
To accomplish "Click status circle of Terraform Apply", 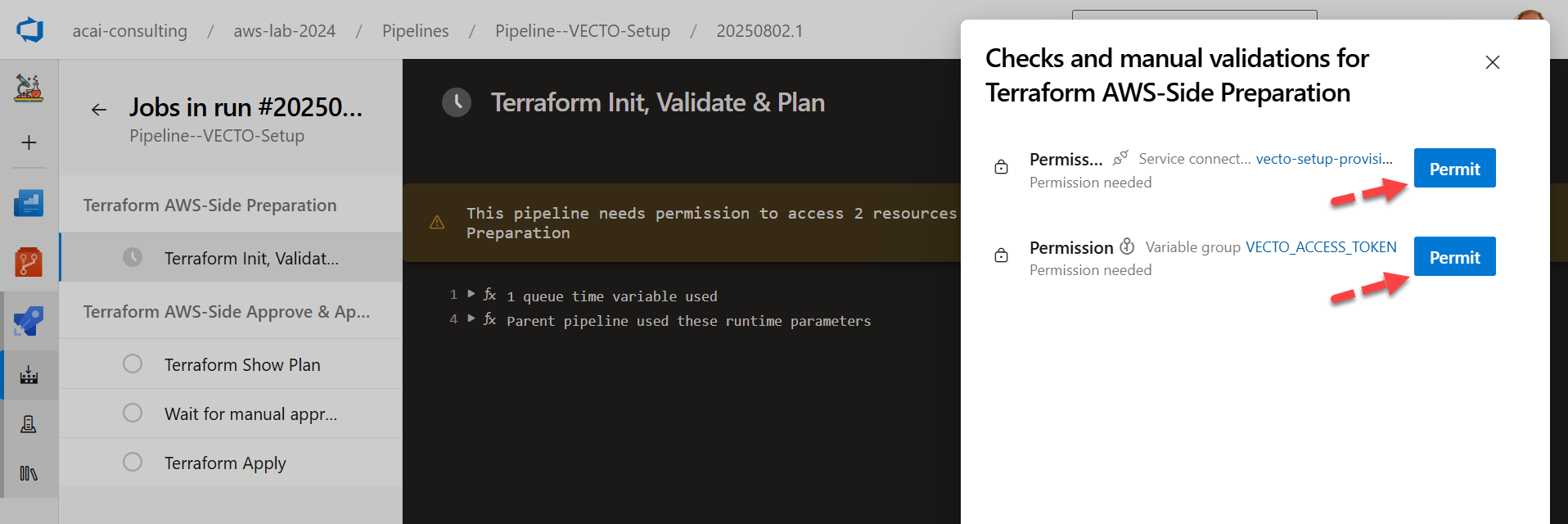I will click(133, 462).
